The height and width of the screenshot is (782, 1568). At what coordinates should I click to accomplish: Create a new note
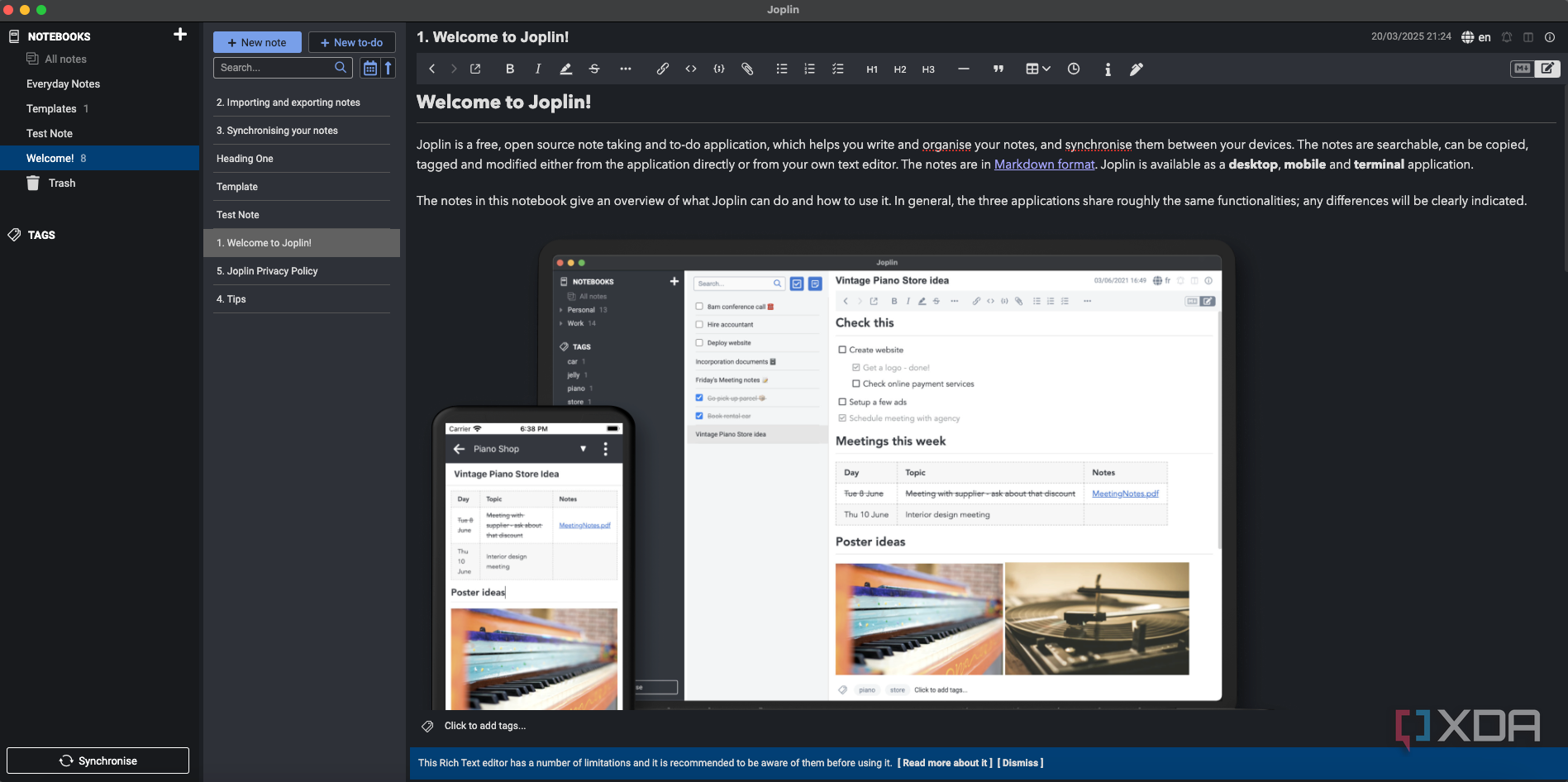tap(257, 42)
